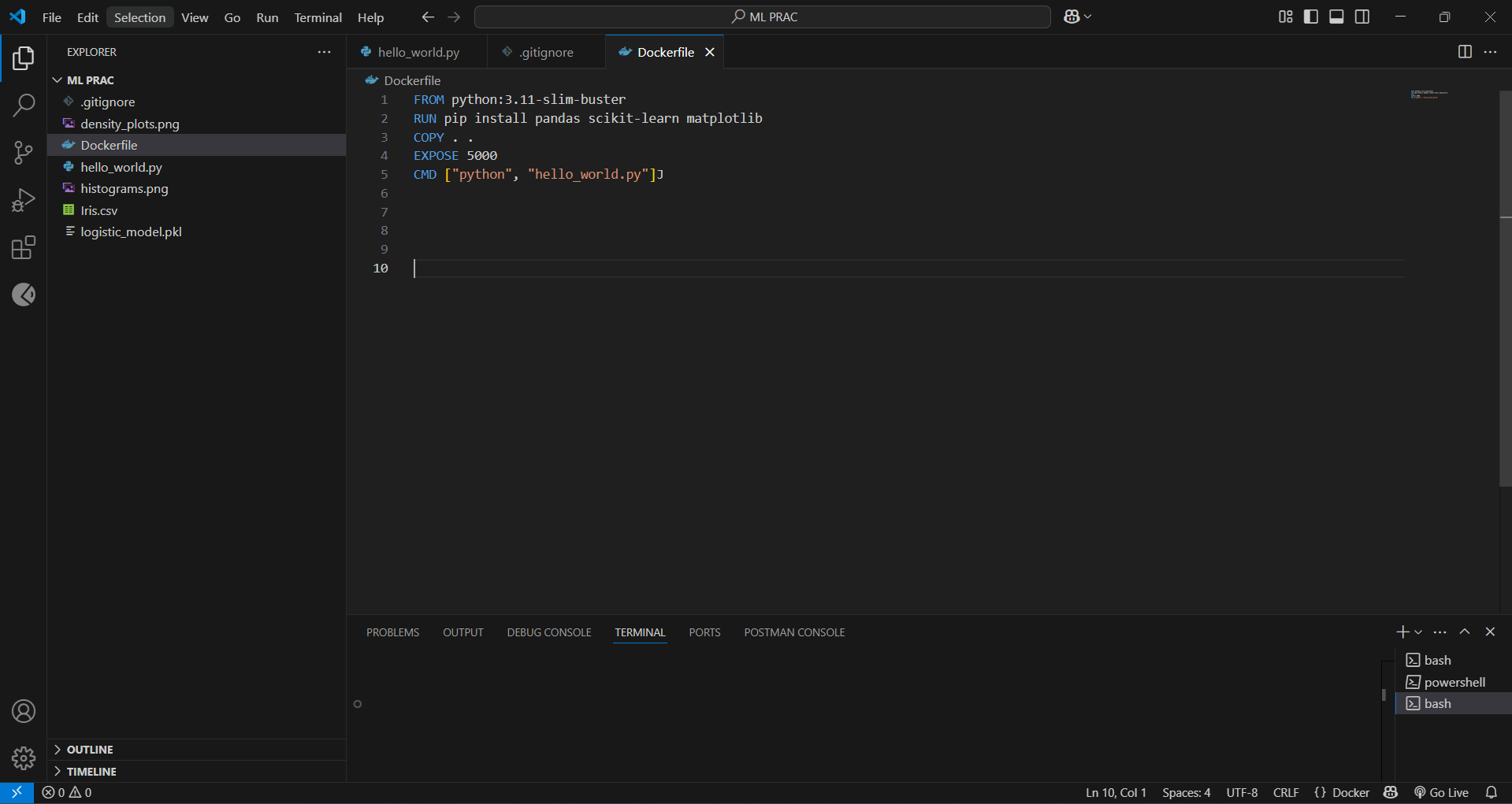Change the UTF-8 file encoding

point(1242,792)
